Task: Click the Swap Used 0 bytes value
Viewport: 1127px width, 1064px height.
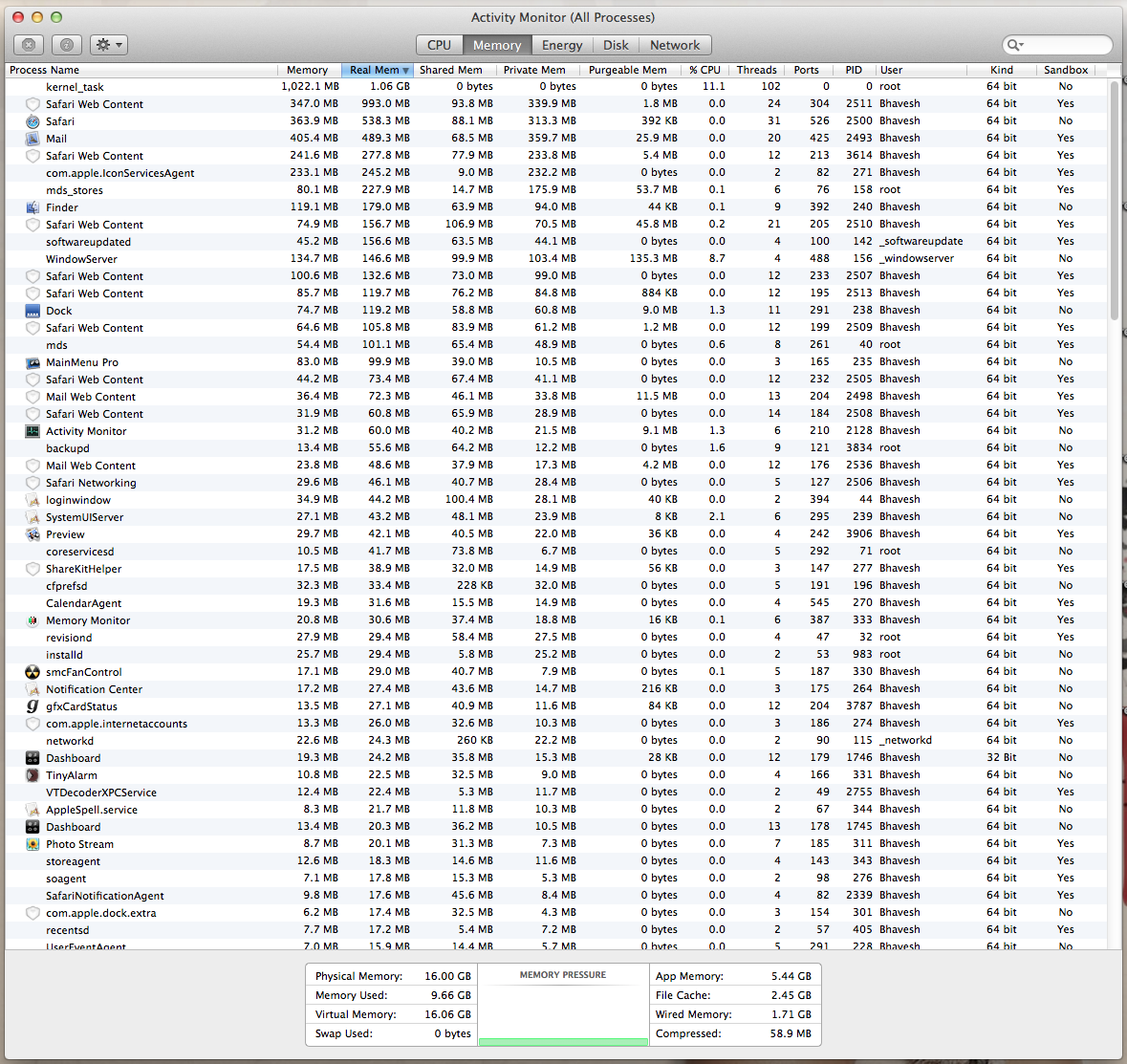Action: pyautogui.click(x=453, y=1033)
